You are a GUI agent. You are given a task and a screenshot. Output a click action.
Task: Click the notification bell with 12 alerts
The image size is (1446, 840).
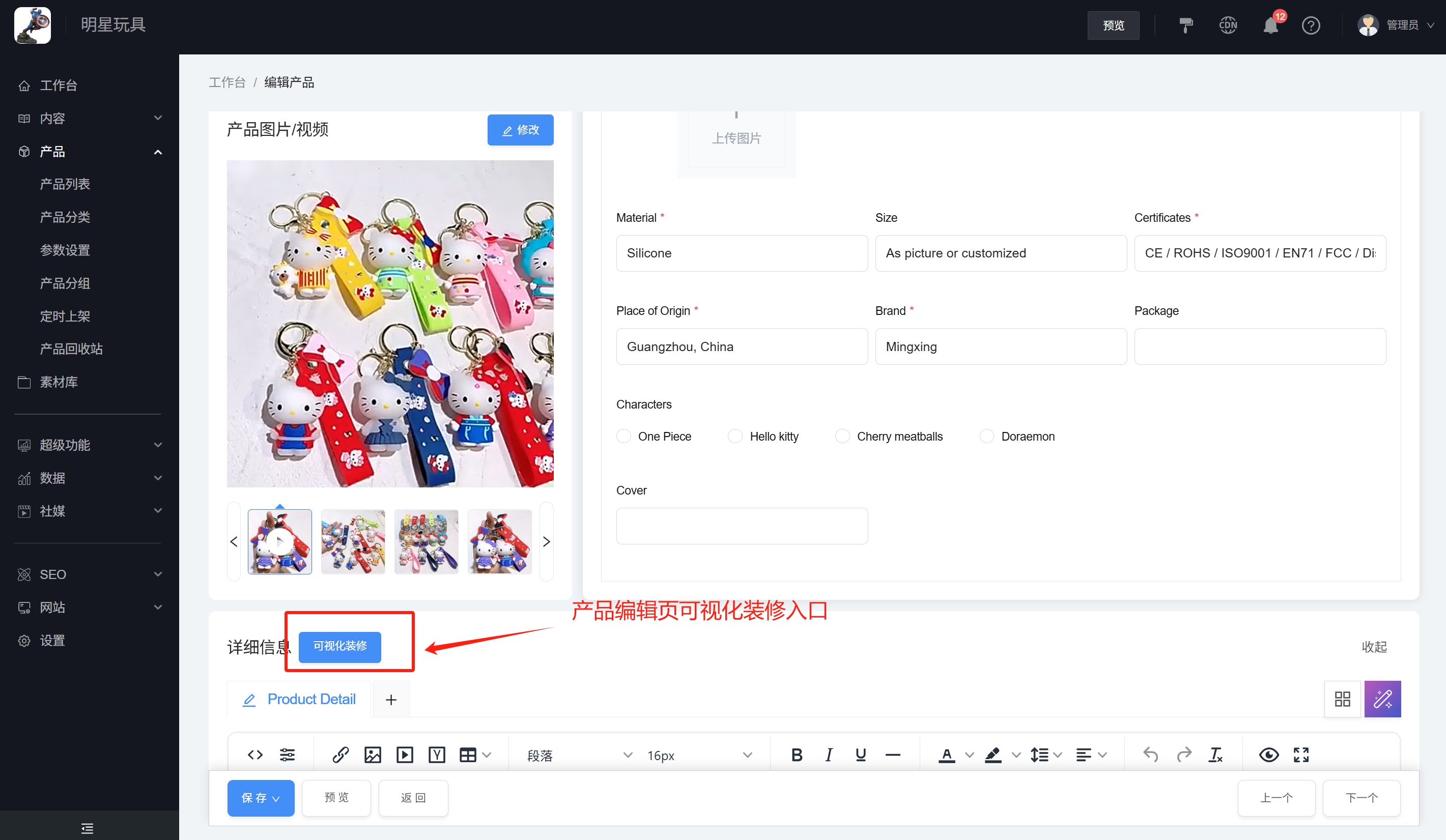point(1270,24)
